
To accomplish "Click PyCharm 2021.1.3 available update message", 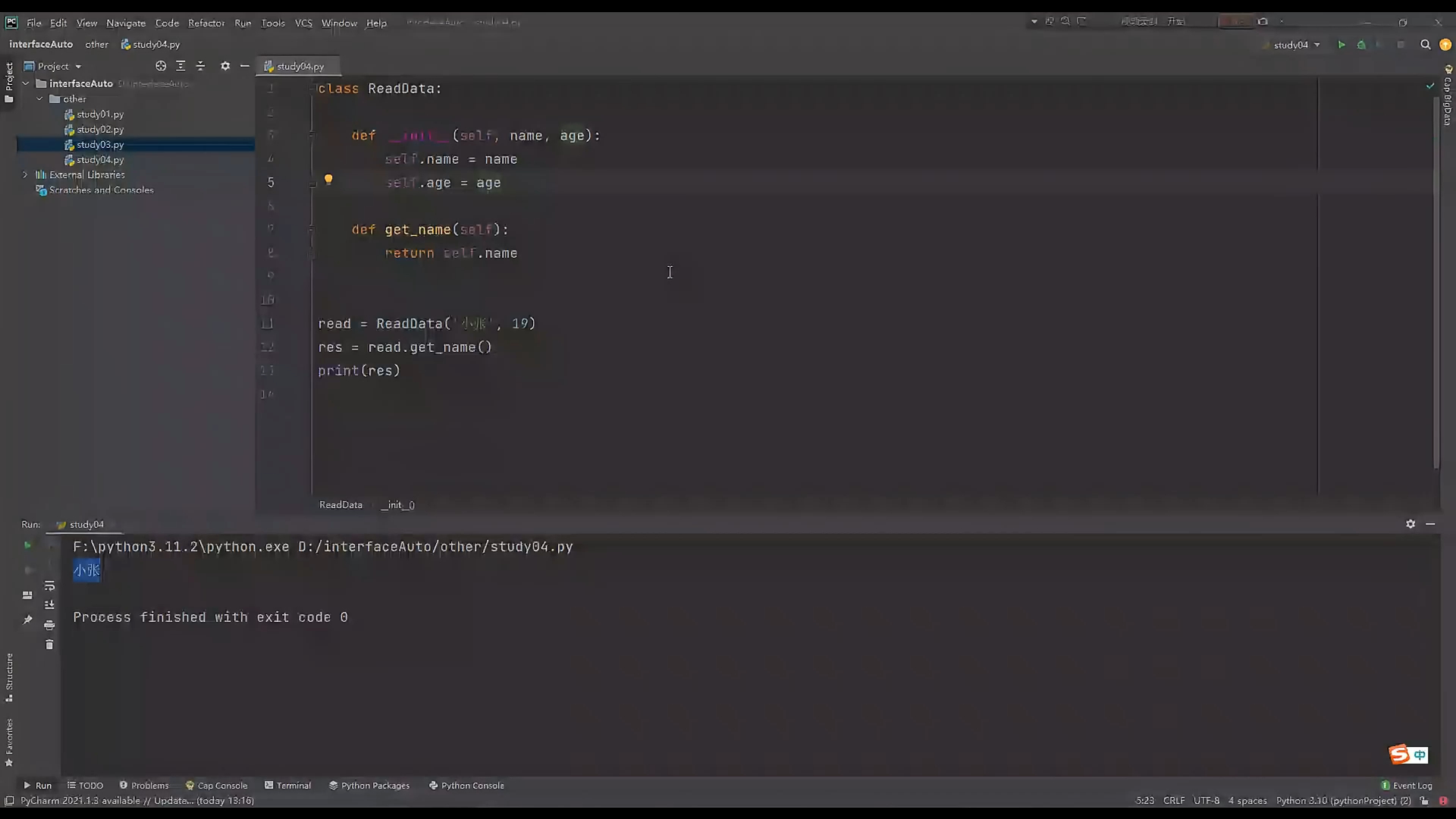I will point(137,801).
